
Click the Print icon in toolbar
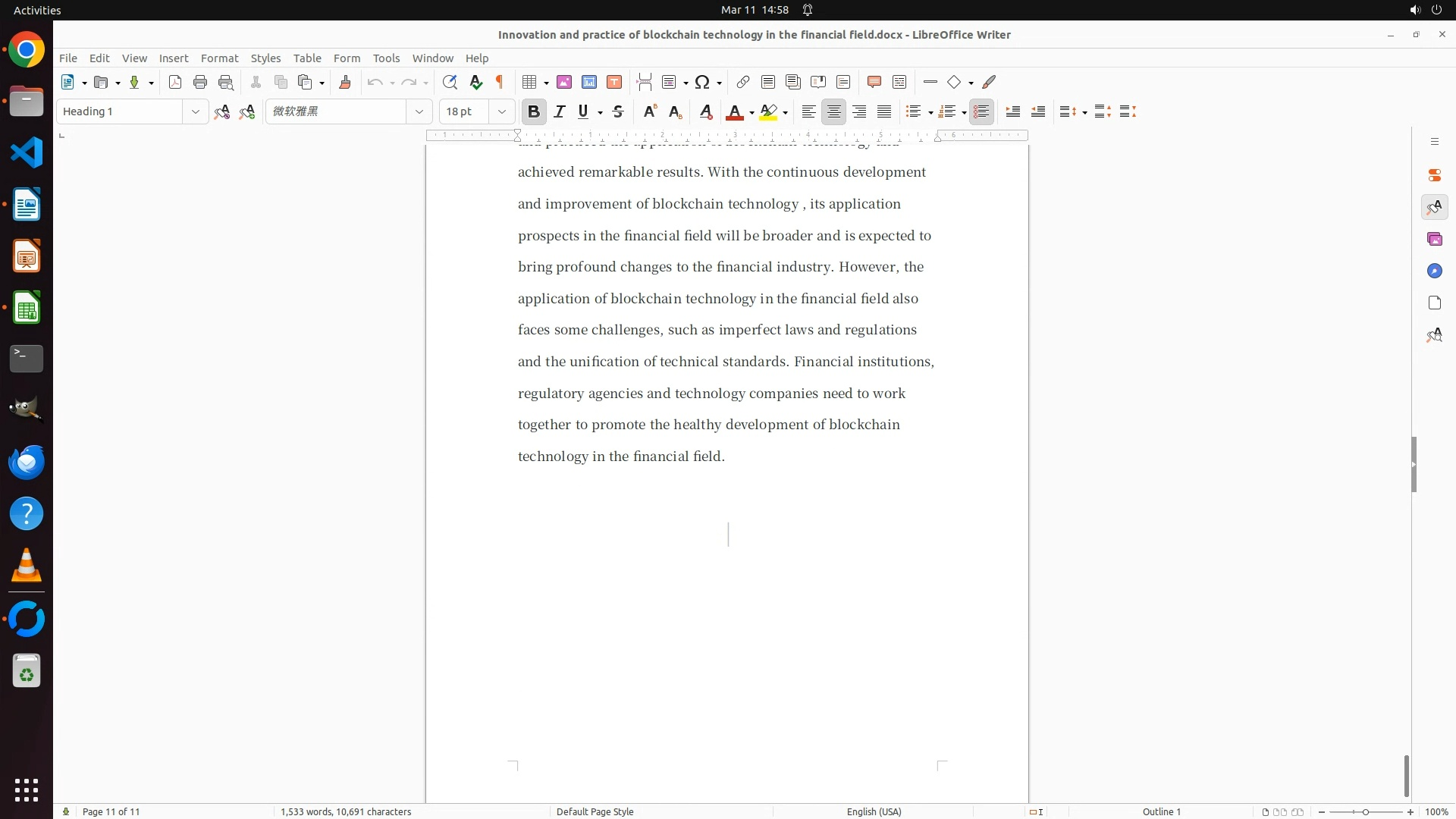(x=200, y=83)
